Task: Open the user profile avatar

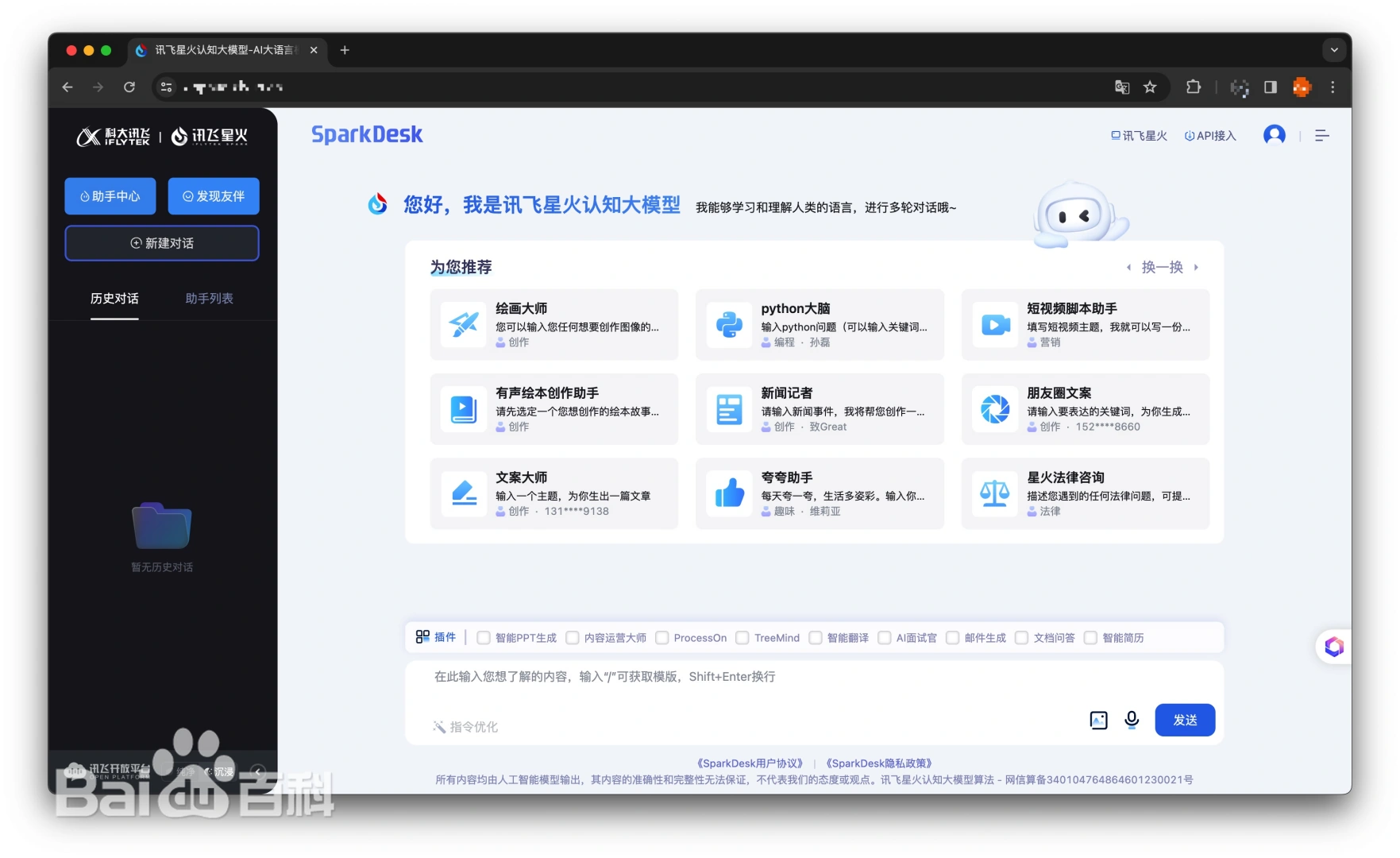Action: point(1274,135)
